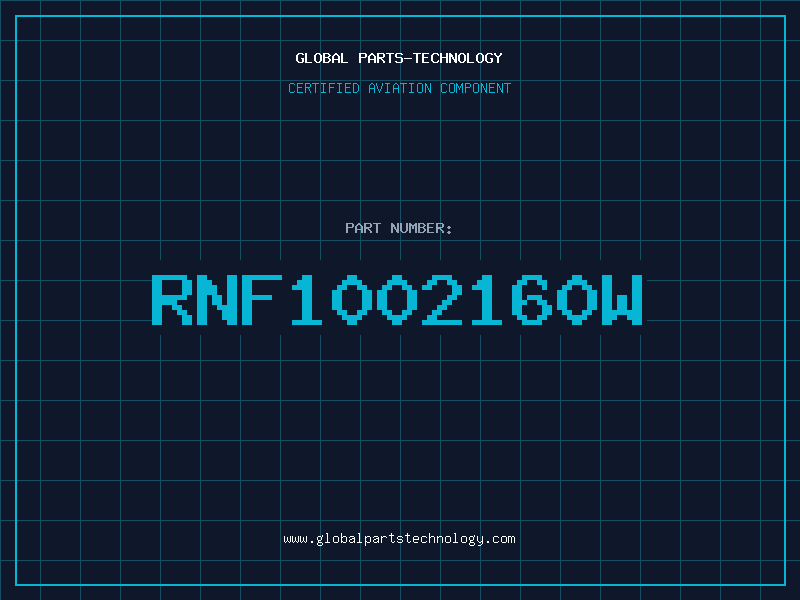Select the part number RNF1002160W

[397, 300]
